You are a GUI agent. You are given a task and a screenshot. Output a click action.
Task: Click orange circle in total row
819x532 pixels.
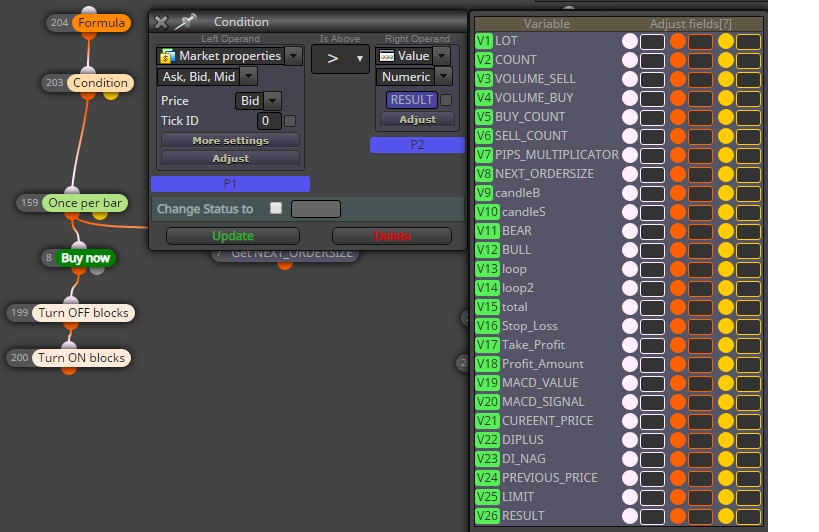[678, 307]
